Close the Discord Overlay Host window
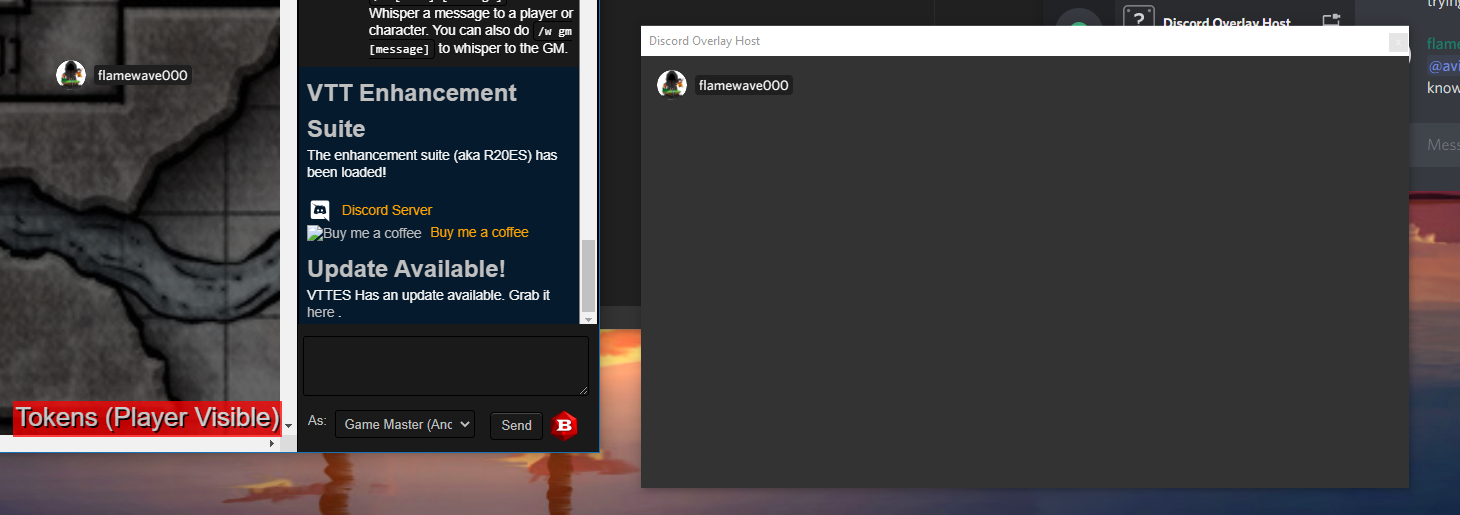Viewport: 1460px width, 515px height. (x=1398, y=41)
